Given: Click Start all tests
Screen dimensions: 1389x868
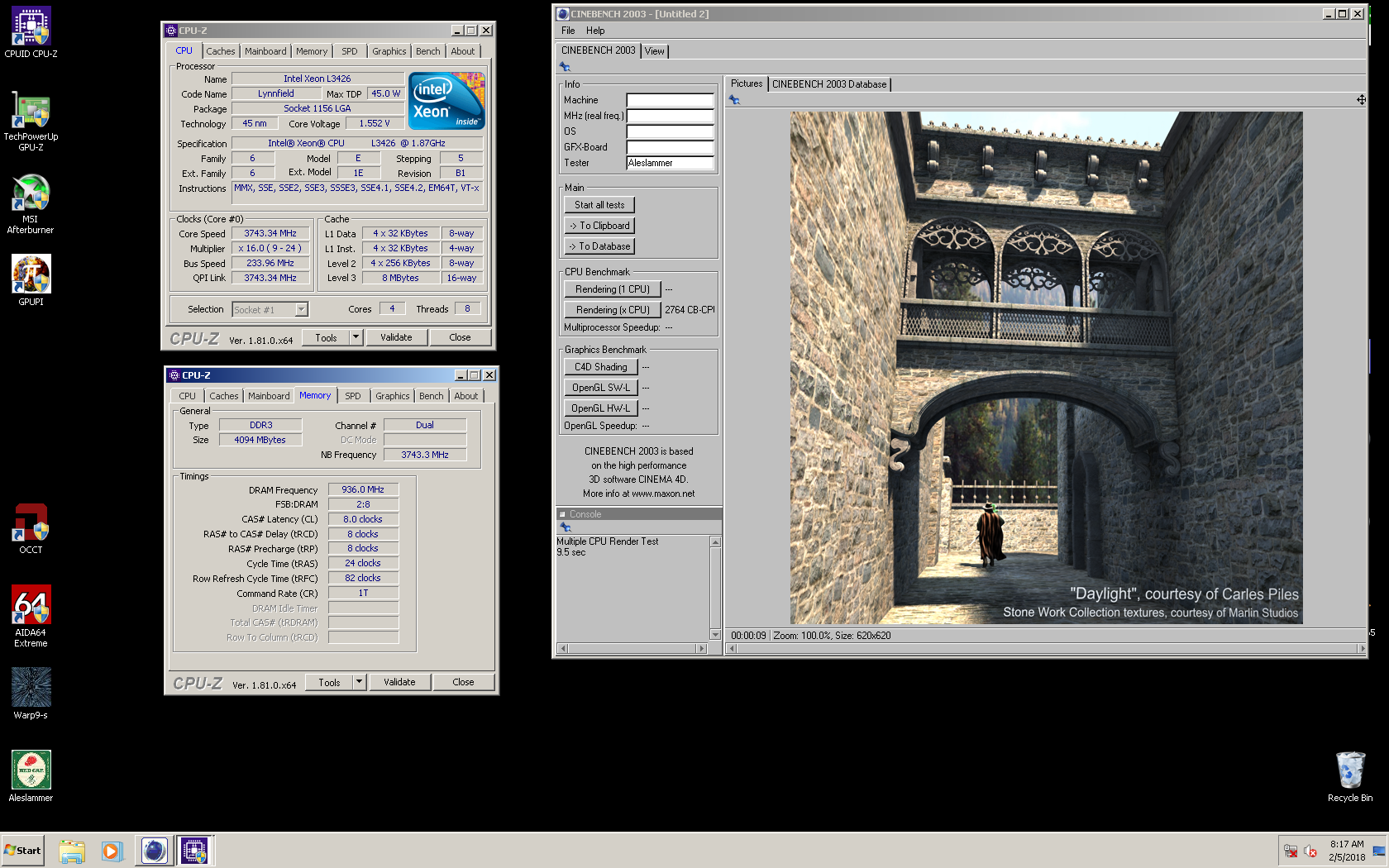Looking at the screenshot, I should (x=599, y=205).
